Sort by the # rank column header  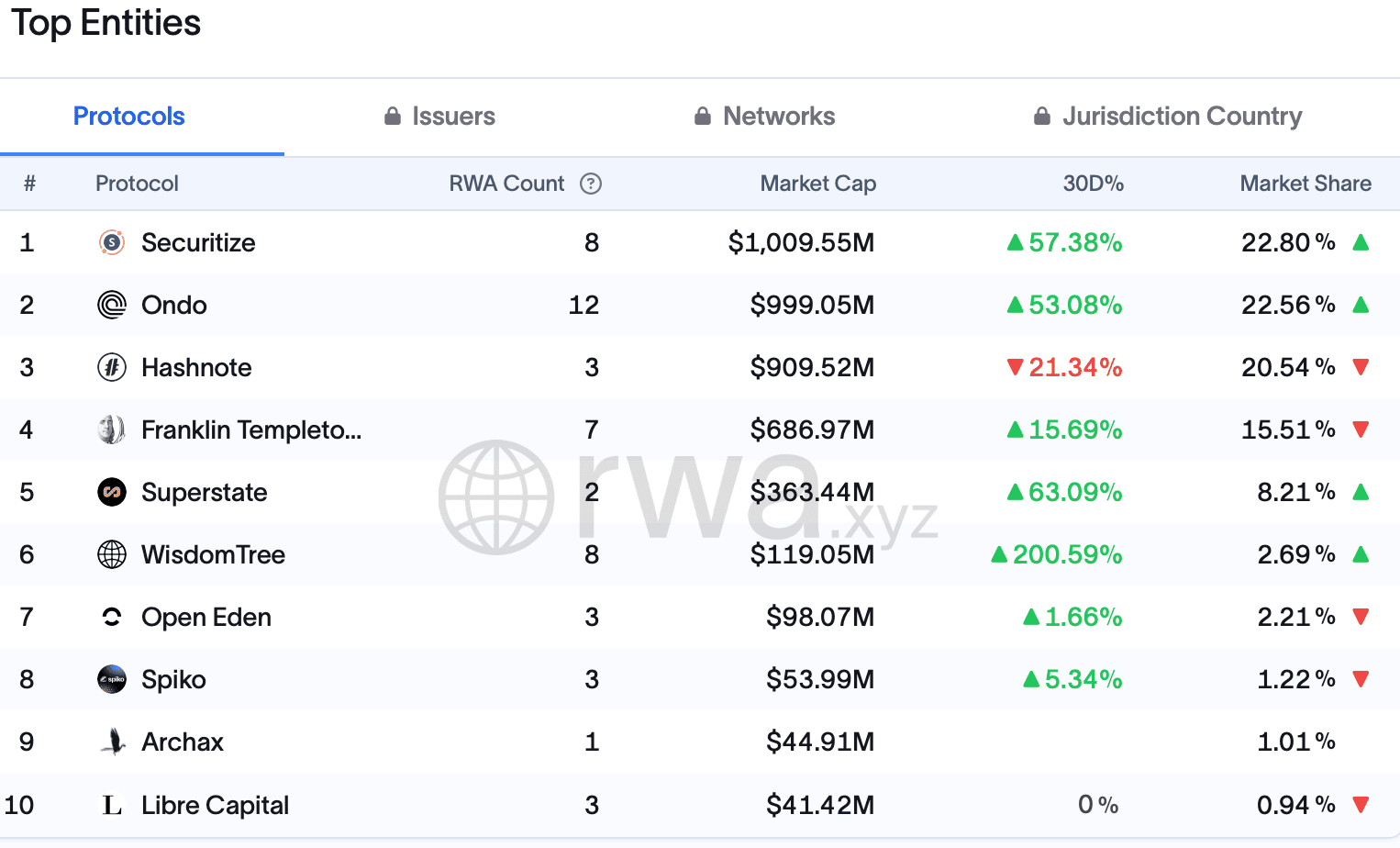[x=29, y=184]
